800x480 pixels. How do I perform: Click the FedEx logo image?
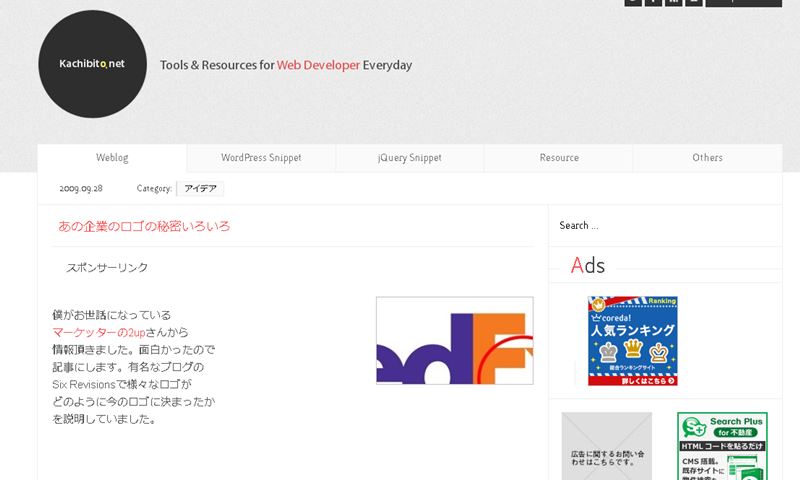click(454, 341)
